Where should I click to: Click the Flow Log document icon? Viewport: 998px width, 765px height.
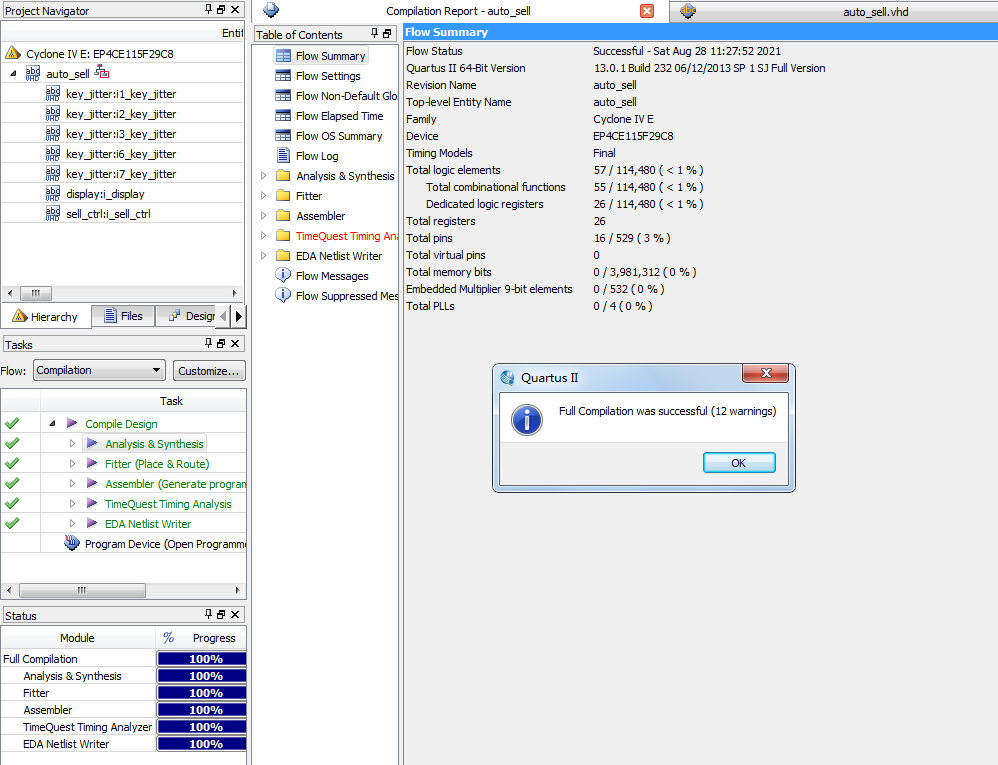pos(283,156)
